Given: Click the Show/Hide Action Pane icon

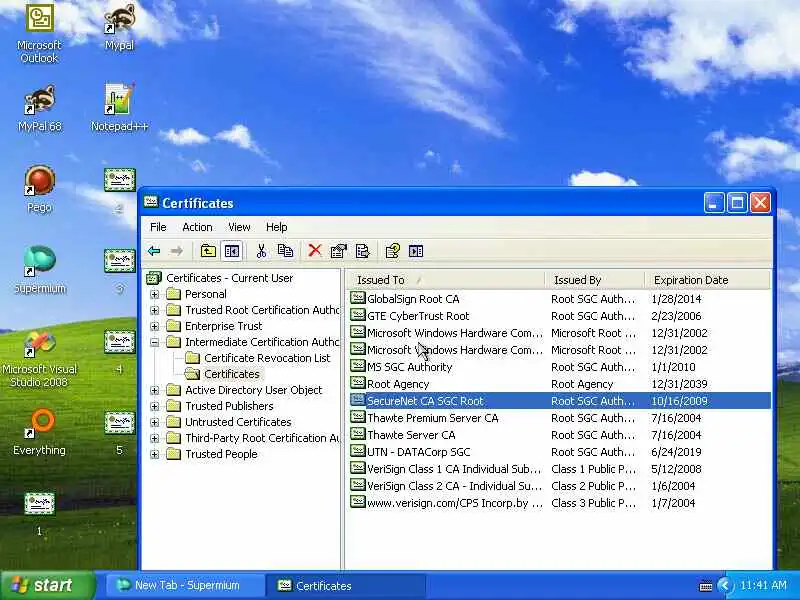Looking at the screenshot, I should pos(416,251).
